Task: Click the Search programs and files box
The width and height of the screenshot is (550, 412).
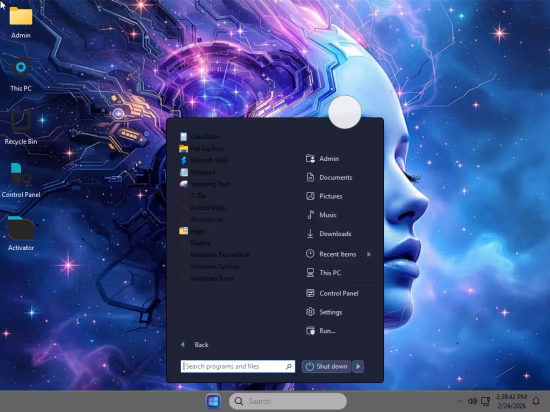Action: coord(237,366)
